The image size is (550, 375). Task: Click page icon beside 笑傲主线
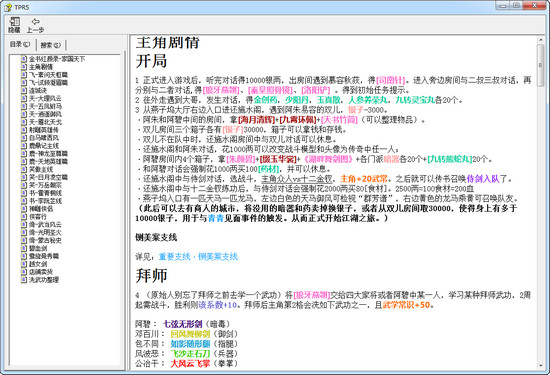pyautogui.click(x=24, y=169)
